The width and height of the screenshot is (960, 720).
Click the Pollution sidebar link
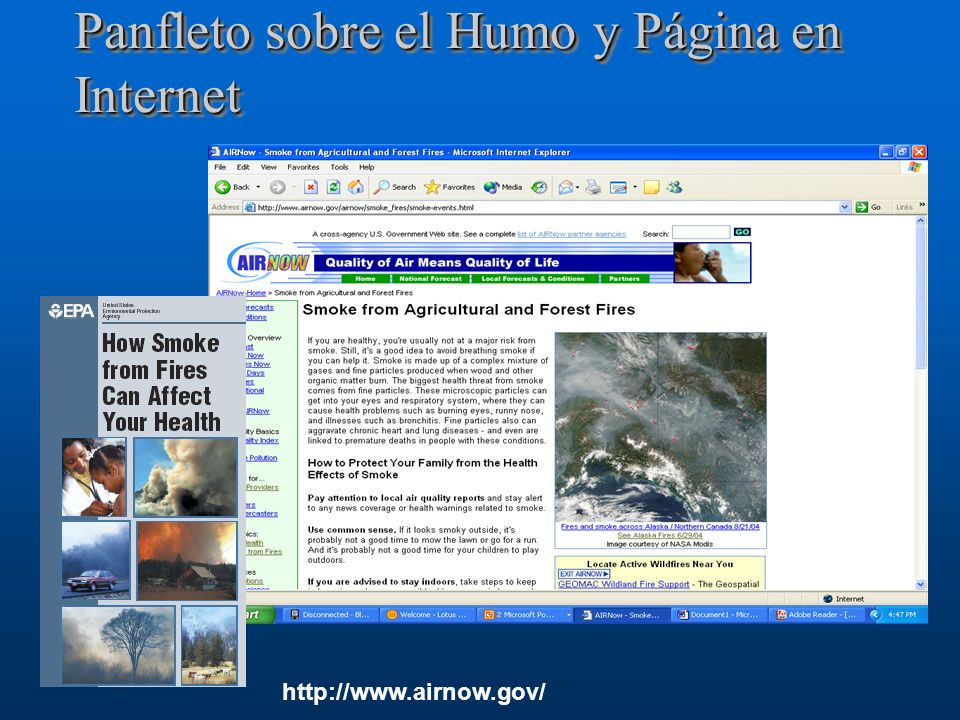[262, 458]
